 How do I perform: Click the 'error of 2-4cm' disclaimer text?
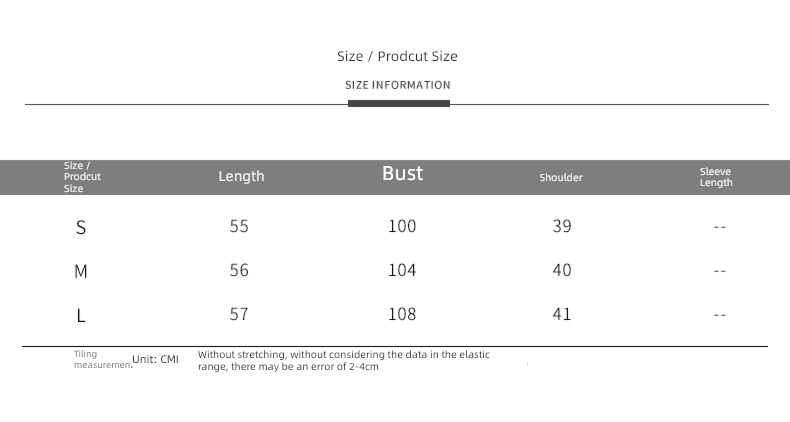(344, 361)
